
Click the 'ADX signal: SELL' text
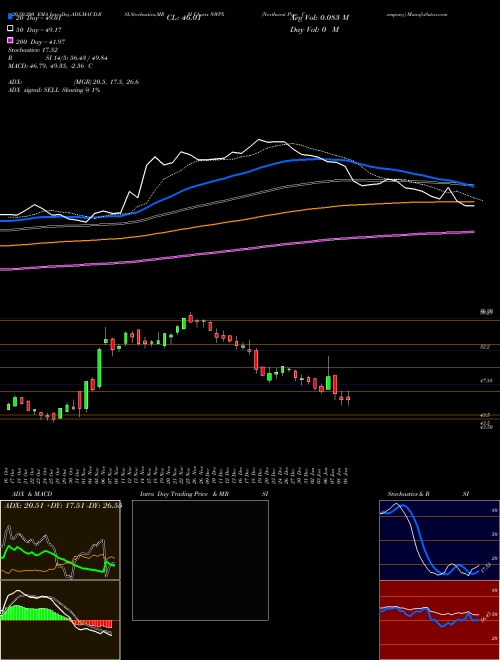[x=33, y=90]
